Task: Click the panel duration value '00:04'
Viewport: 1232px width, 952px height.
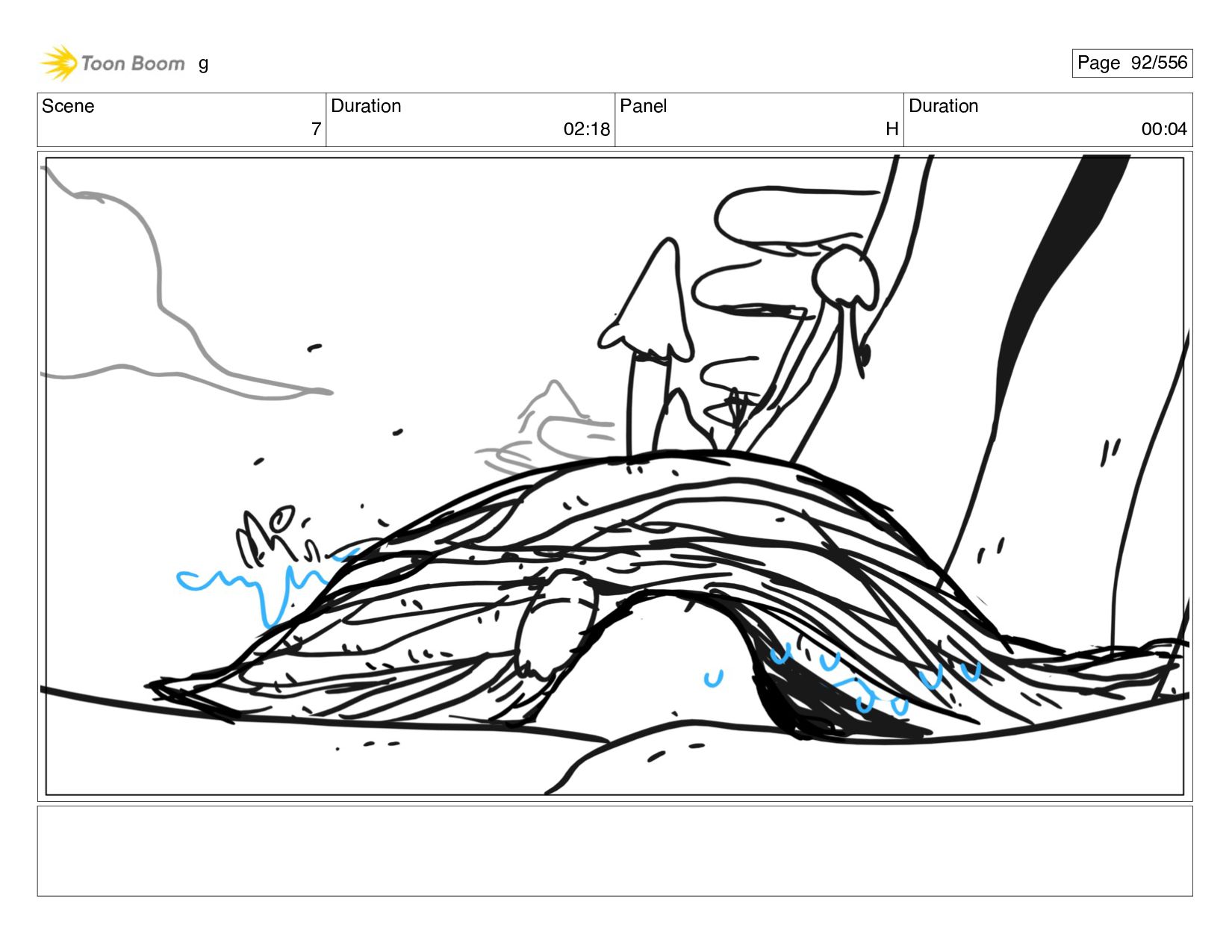Action: tap(1164, 129)
